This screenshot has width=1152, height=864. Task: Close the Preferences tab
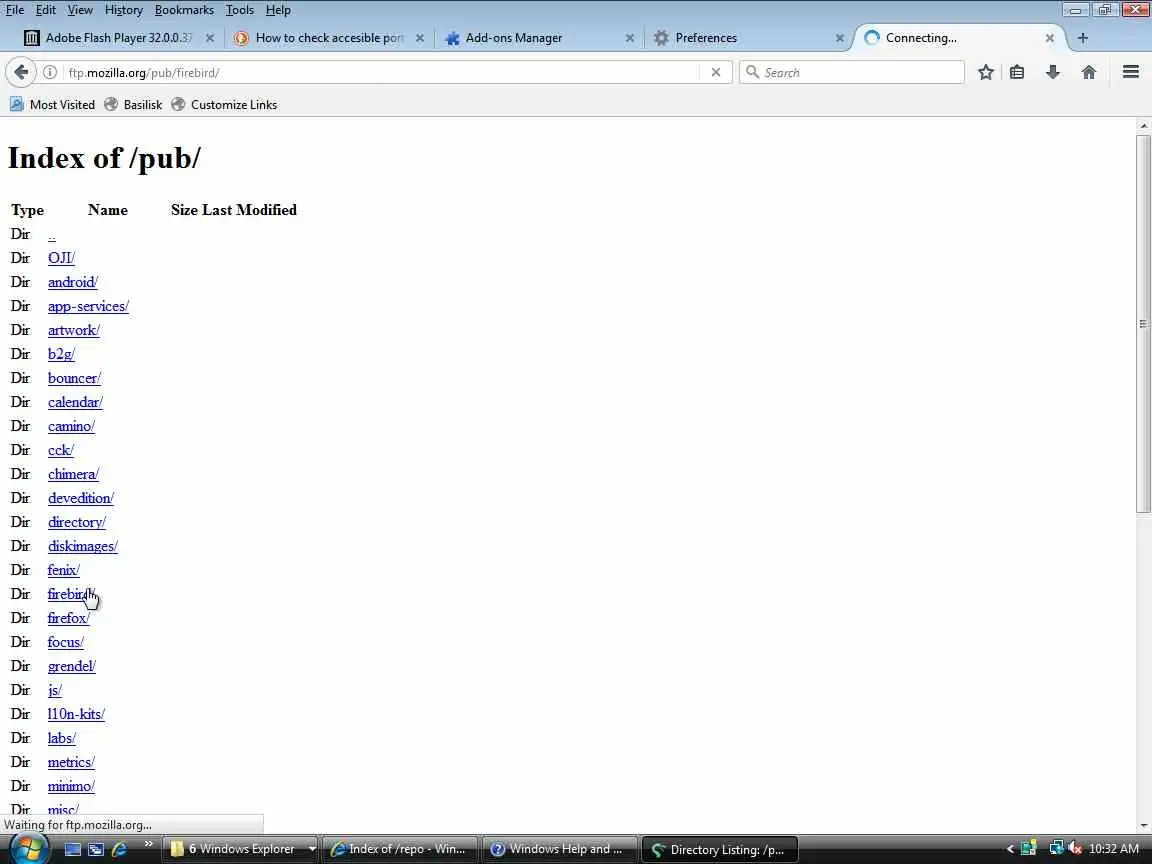[x=839, y=37]
